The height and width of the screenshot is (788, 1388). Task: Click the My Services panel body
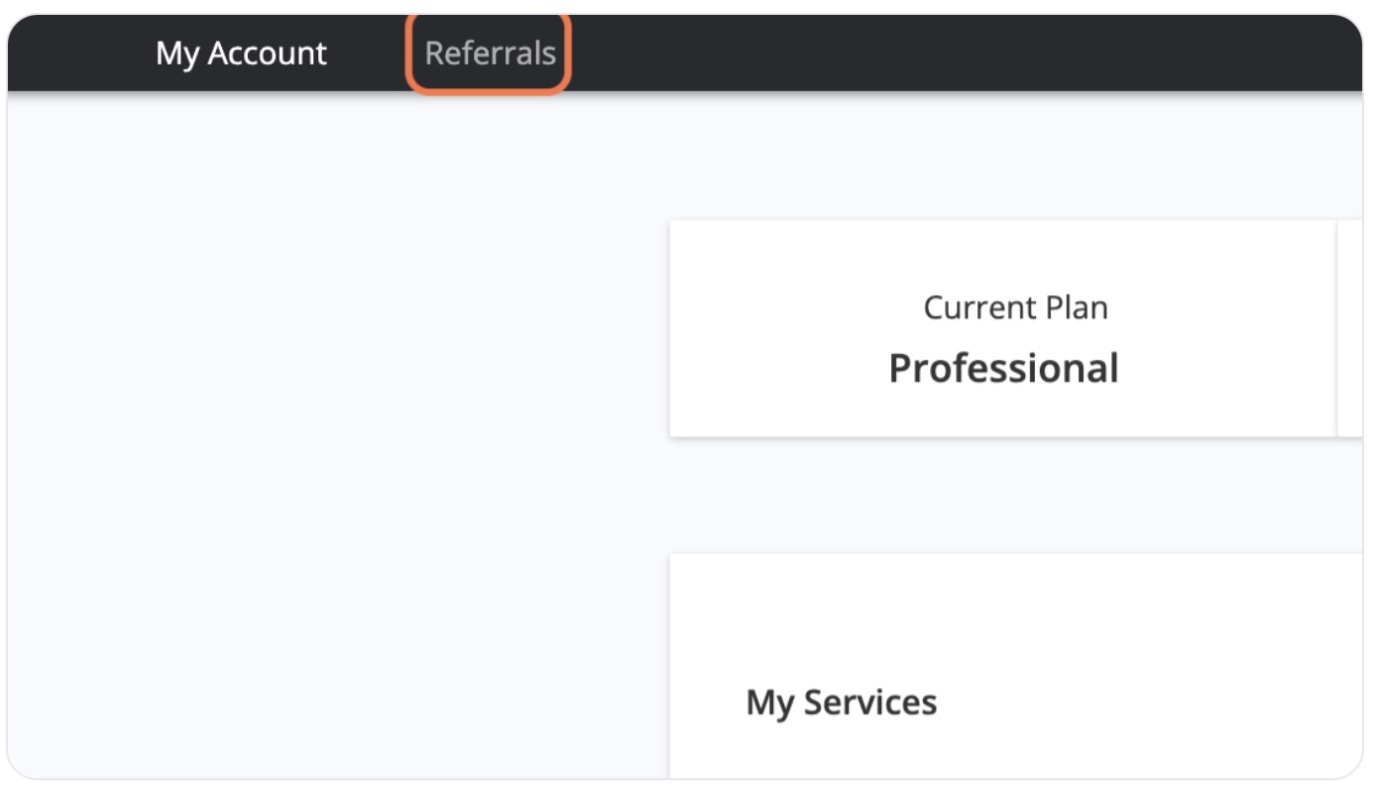(x=1016, y=666)
